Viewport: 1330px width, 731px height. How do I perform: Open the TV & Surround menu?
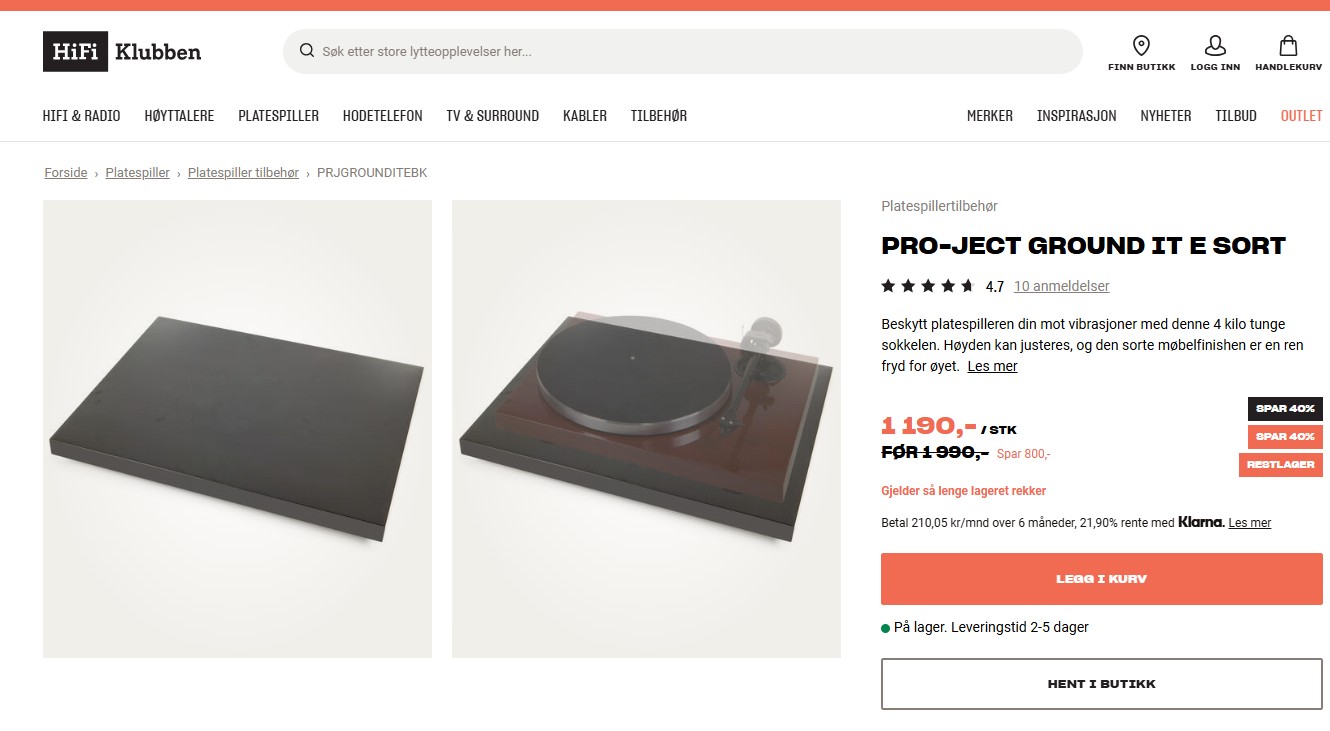[x=493, y=116]
